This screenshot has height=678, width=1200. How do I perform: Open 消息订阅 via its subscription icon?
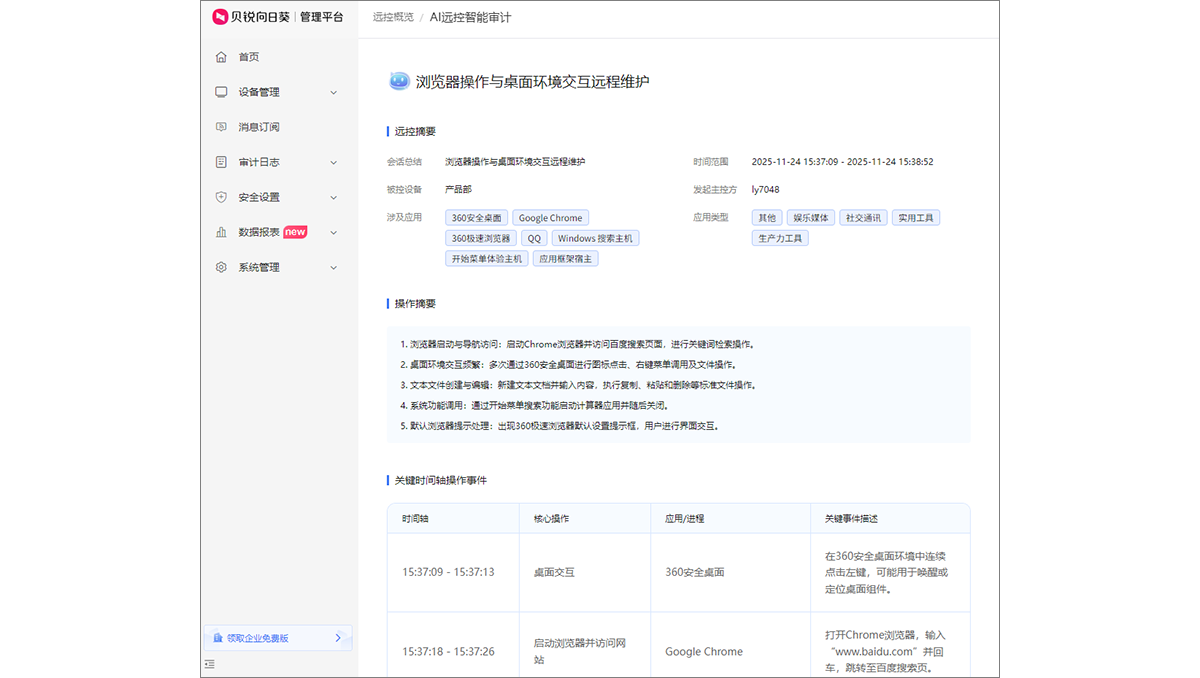click(220, 126)
